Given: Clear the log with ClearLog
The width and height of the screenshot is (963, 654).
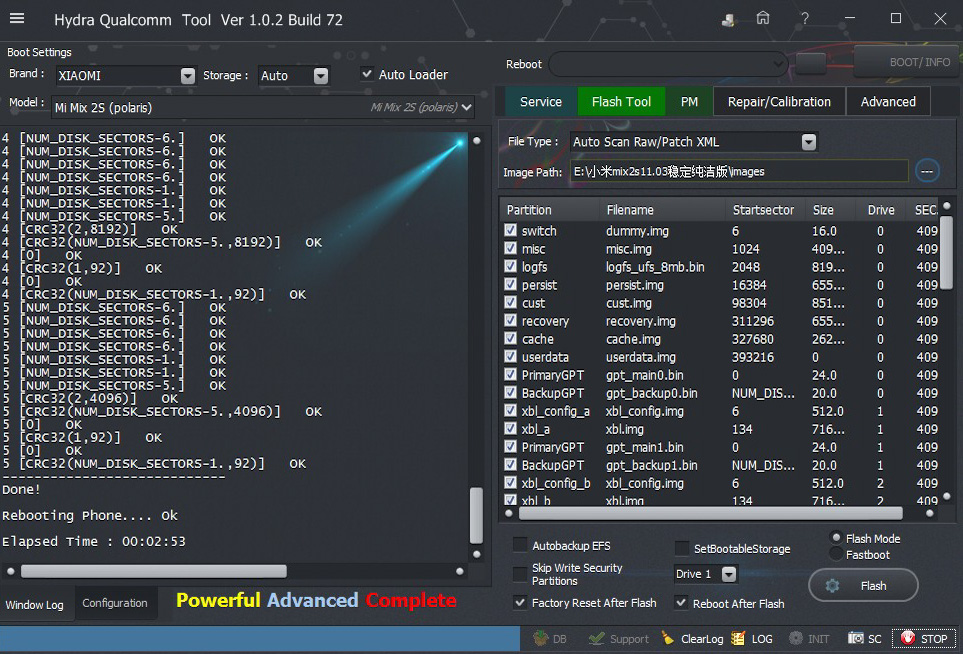Looking at the screenshot, I should [692, 639].
